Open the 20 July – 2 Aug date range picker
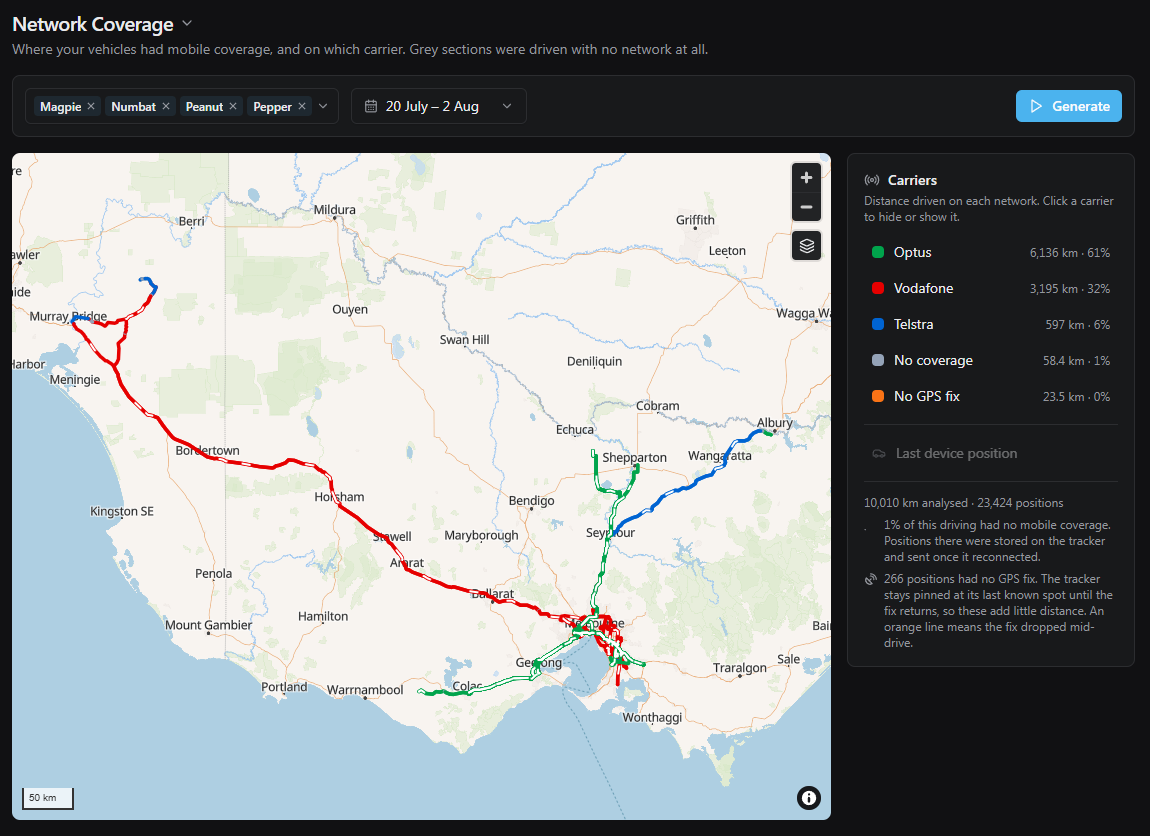Image resolution: width=1150 pixels, height=836 pixels. [439, 106]
